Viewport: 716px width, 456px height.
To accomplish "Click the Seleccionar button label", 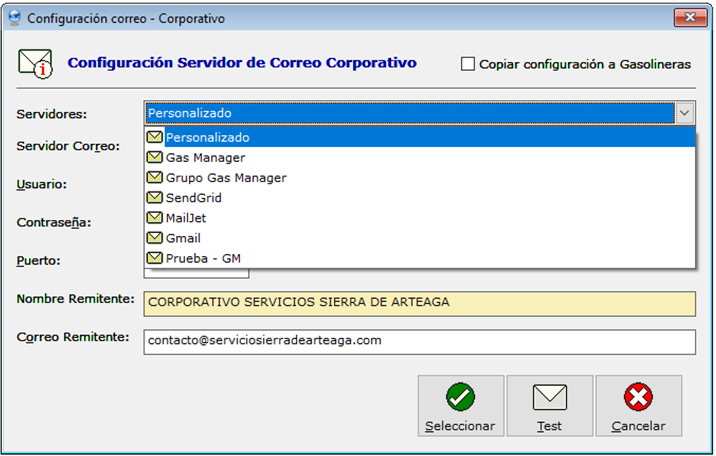I will (x=460, y=426).
